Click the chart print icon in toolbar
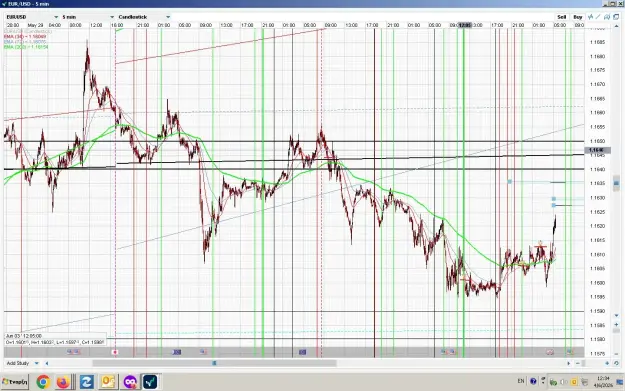This screenshot has height=391, width=625. (607, 17)
